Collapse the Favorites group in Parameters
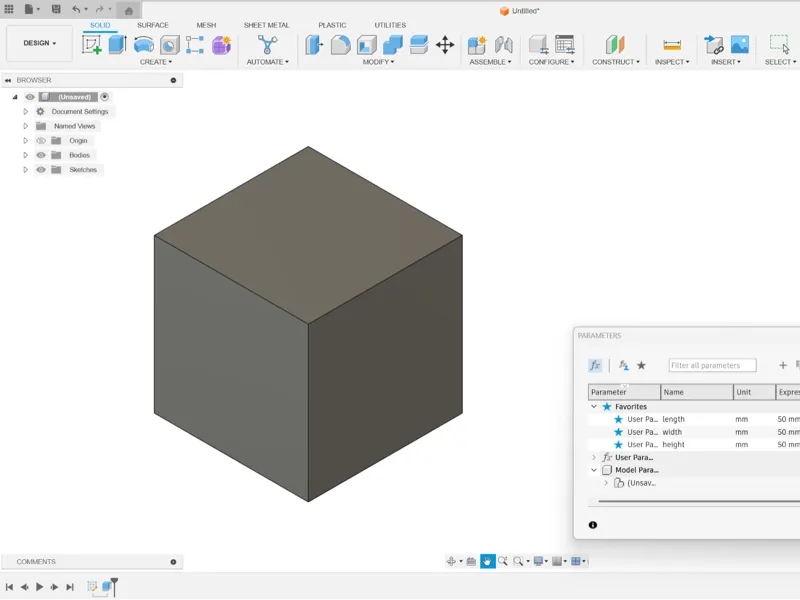800x600 pixels. click(594, 407)
